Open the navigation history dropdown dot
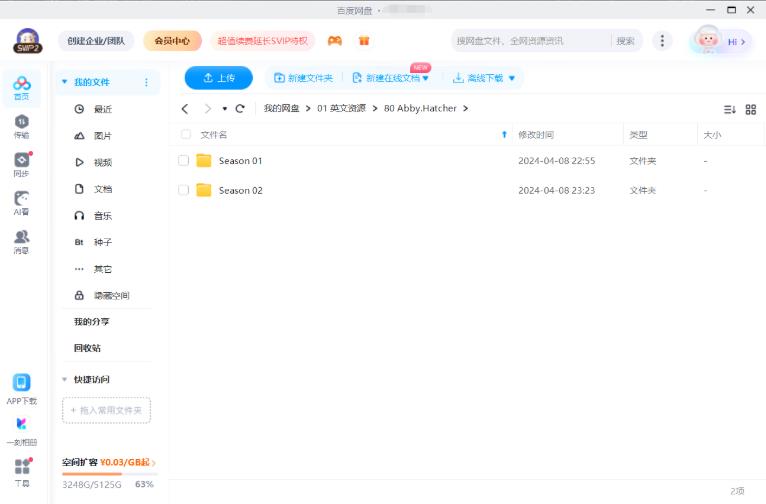Image resolution: width=766 pixels, height=504 pixels. coord(224,108)
